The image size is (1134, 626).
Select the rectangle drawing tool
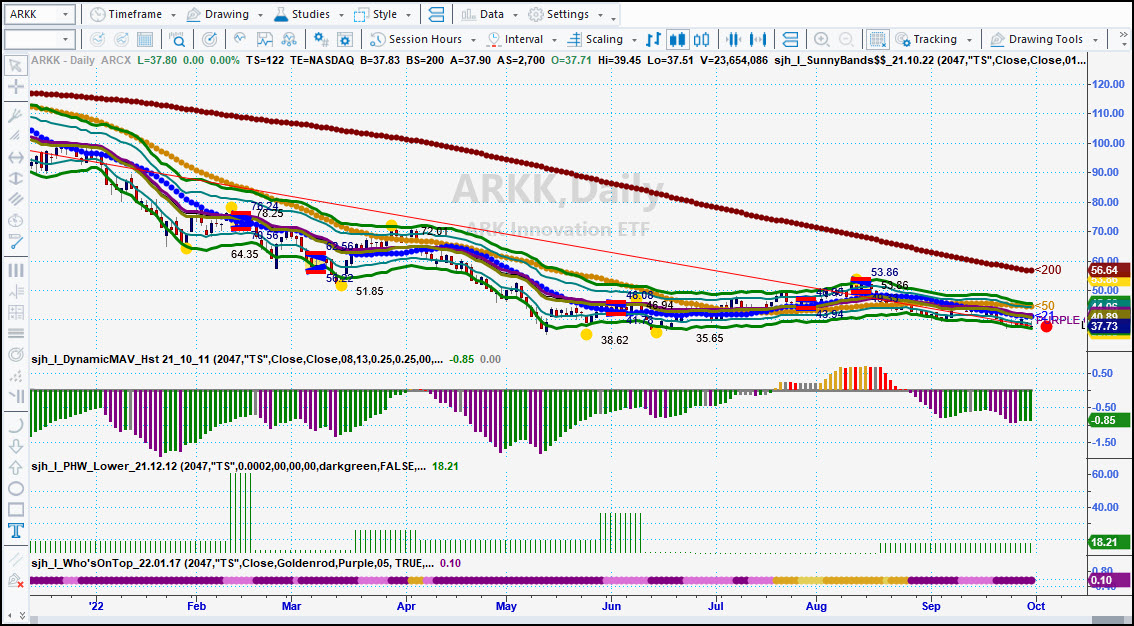[x=14, y=510]
